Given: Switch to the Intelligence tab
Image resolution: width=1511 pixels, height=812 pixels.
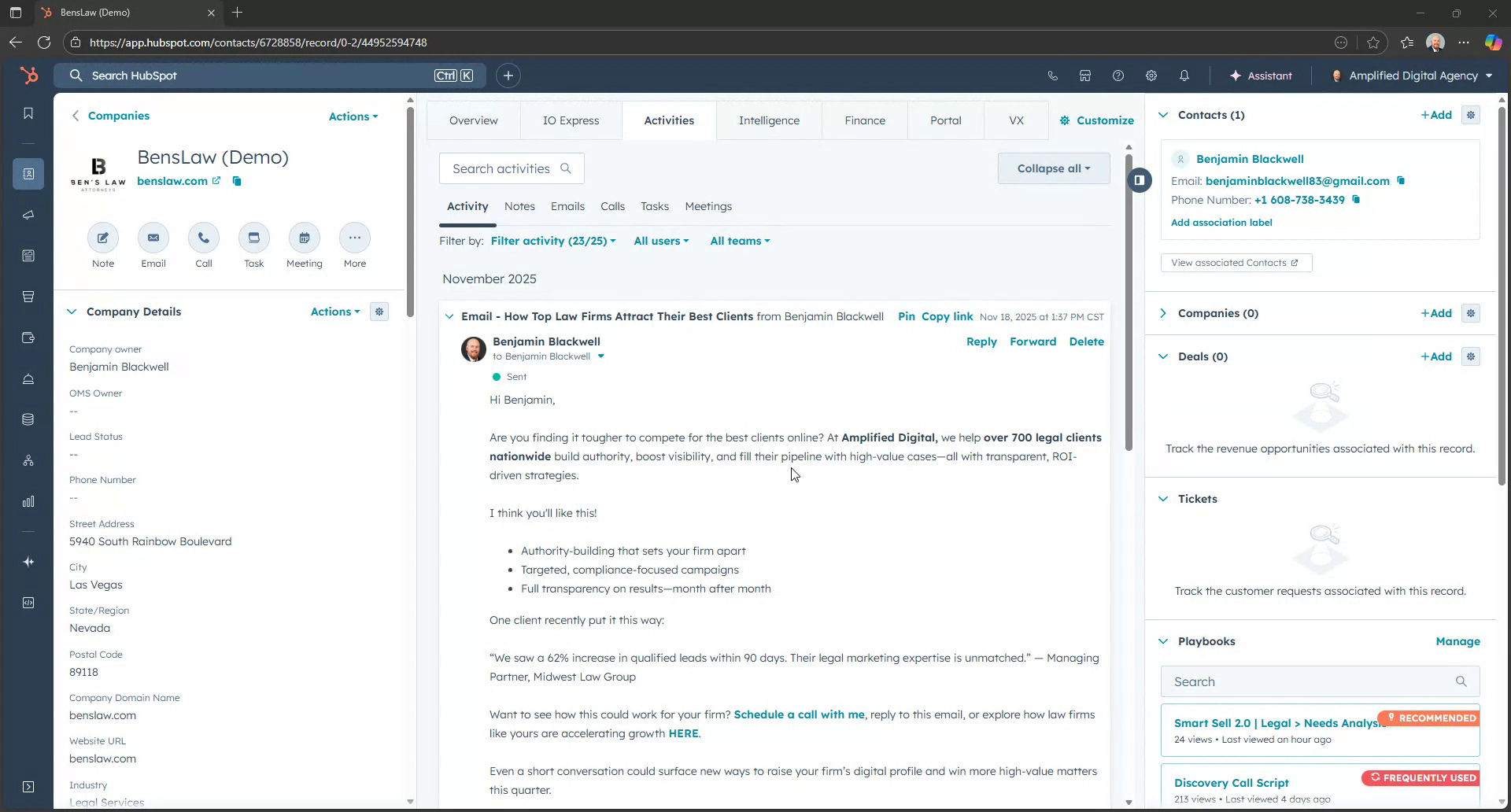Looking at the screenshot, I should pos(769,120).
